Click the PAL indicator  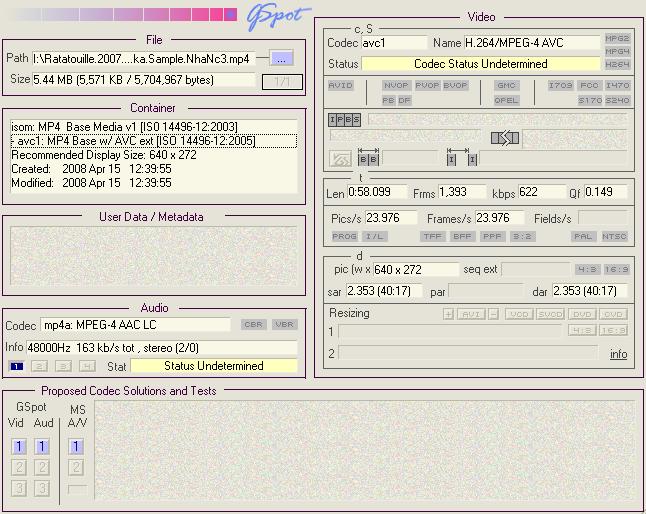[583, 236]
